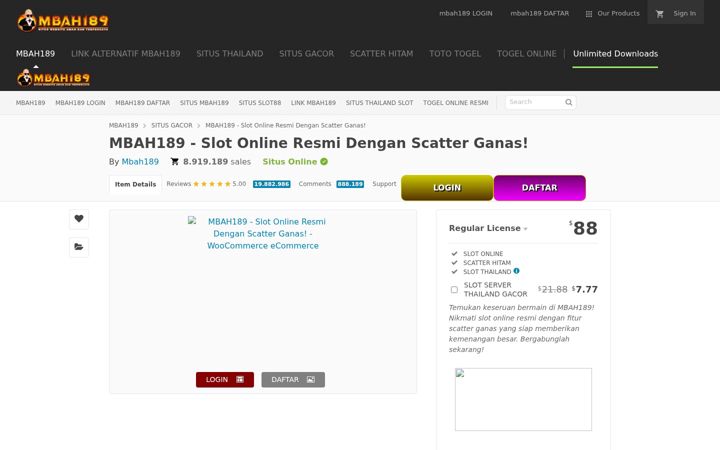Image resolution: width=720 pixels, height=450 pixels.
Task: Click the gray DAFTAR button under the preview
Action: click(293, 380)
